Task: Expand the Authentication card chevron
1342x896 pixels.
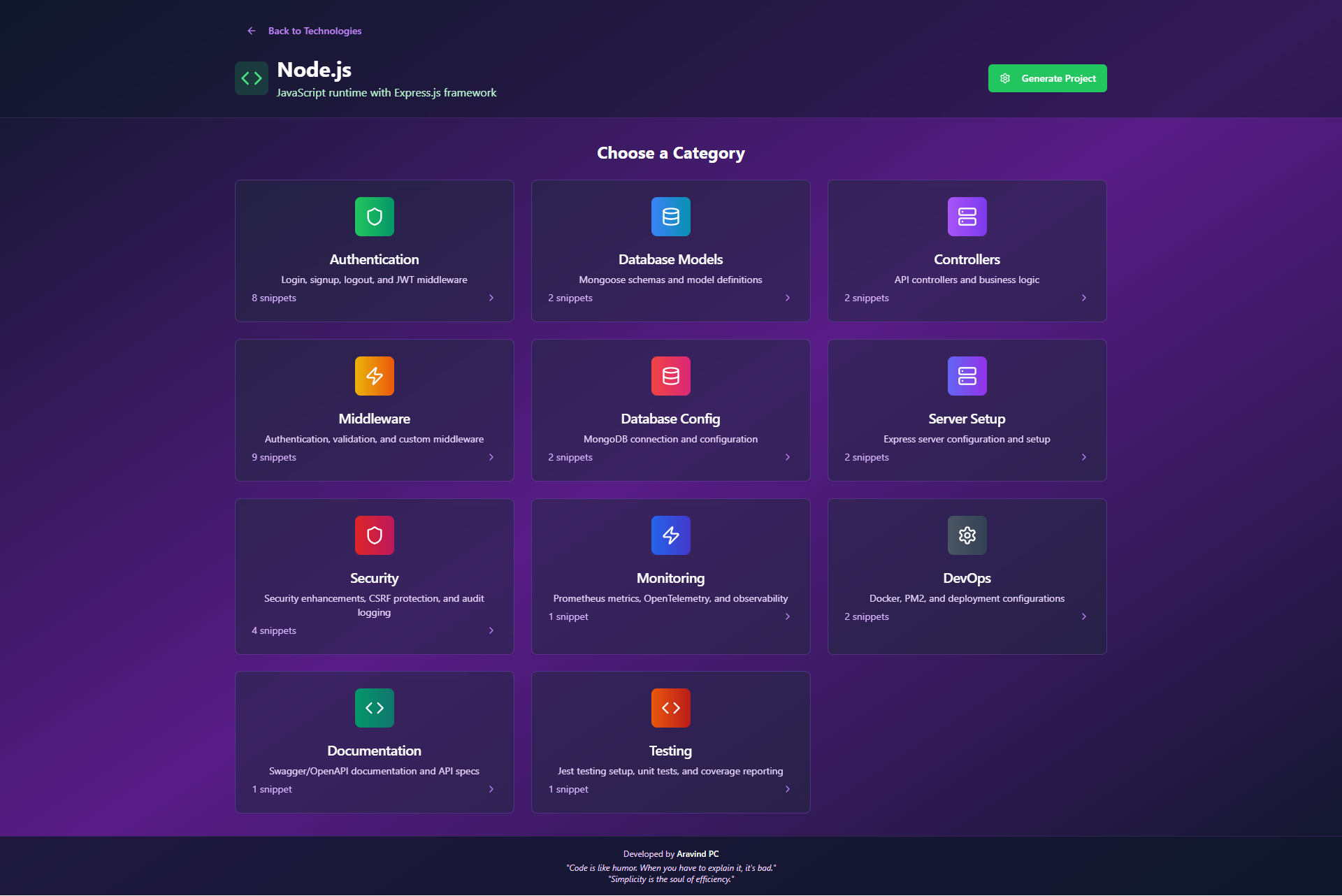Action: pos(491,298)
